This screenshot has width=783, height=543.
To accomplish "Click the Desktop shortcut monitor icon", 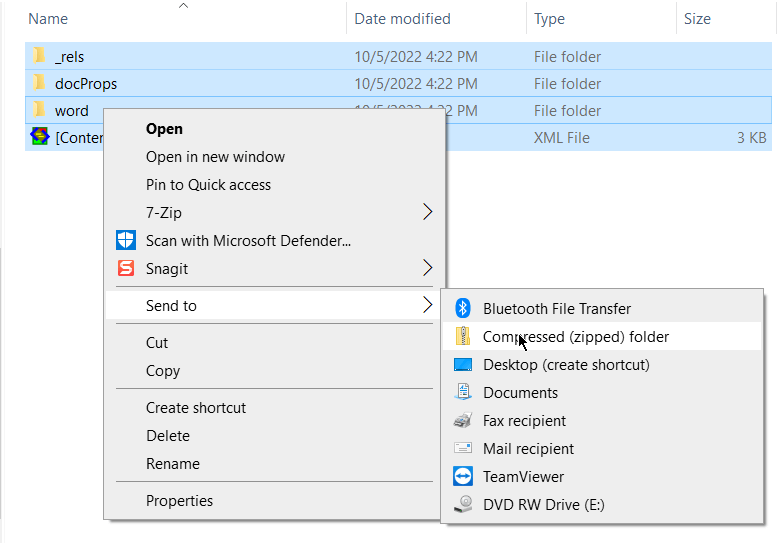I will point(463,365).
